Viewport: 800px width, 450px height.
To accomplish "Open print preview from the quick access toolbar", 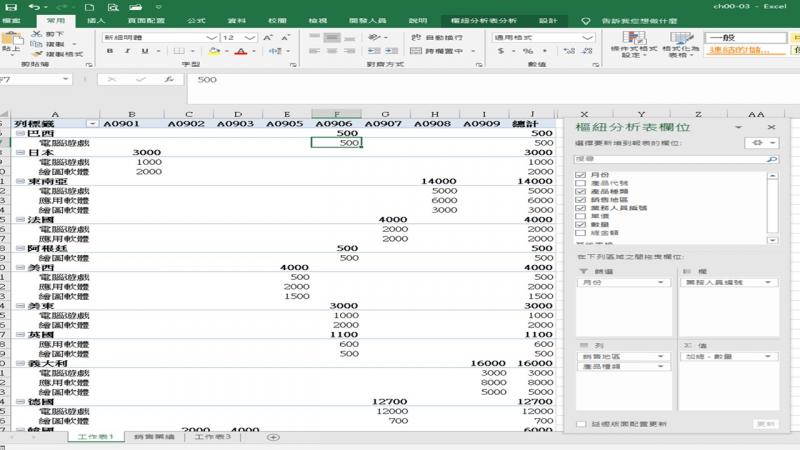I will coord(113,7).
